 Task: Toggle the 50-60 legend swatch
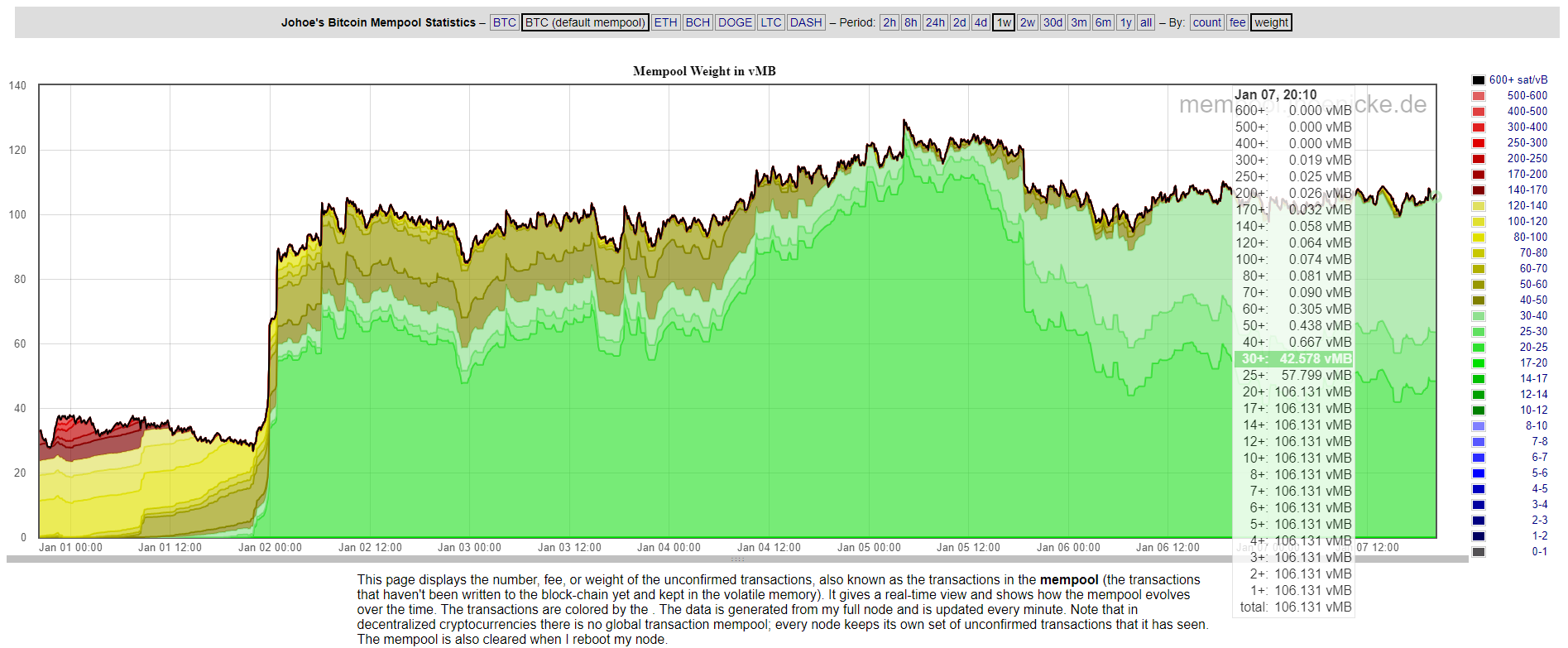(x=1478, y=285)
